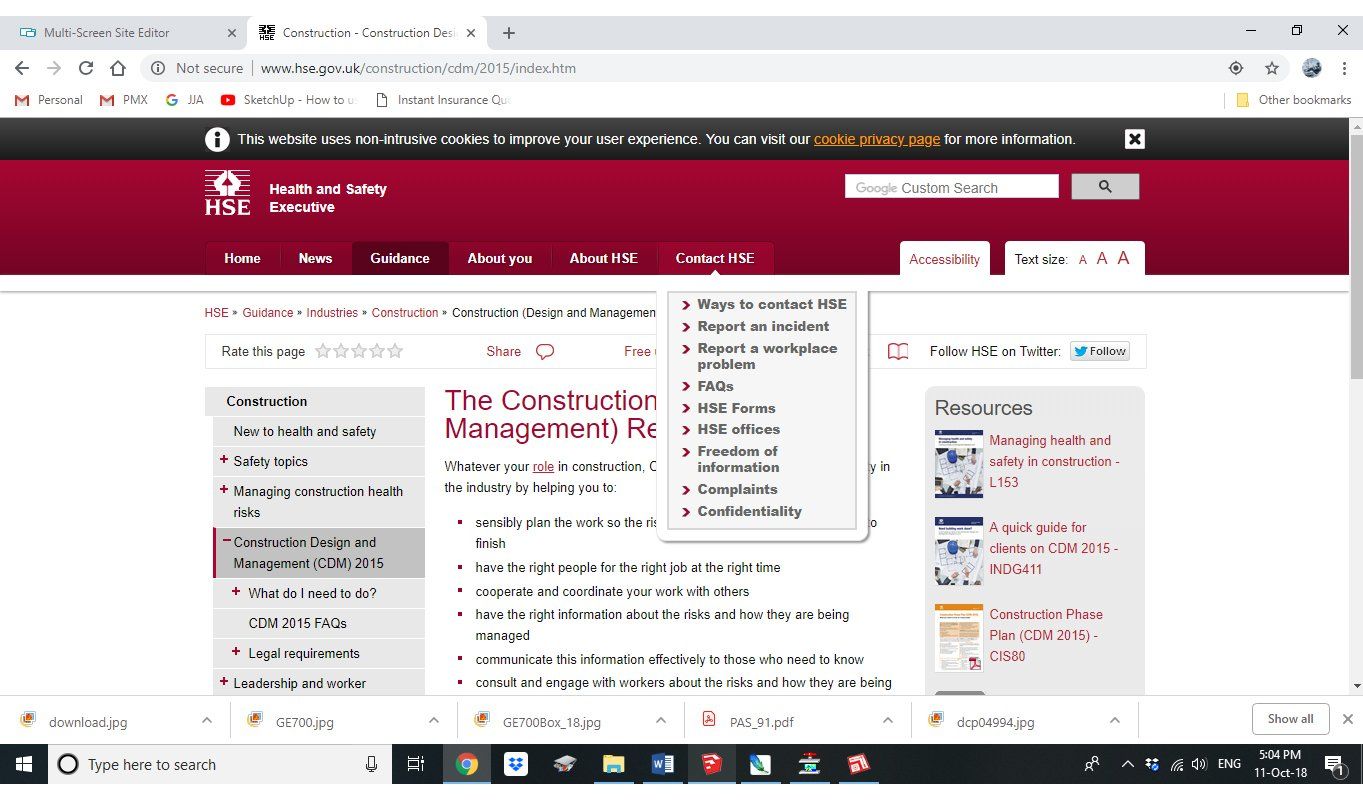Open Dropbox from the taskbar
This screenshot has height=800, width=1363.
tap(516, 764)
